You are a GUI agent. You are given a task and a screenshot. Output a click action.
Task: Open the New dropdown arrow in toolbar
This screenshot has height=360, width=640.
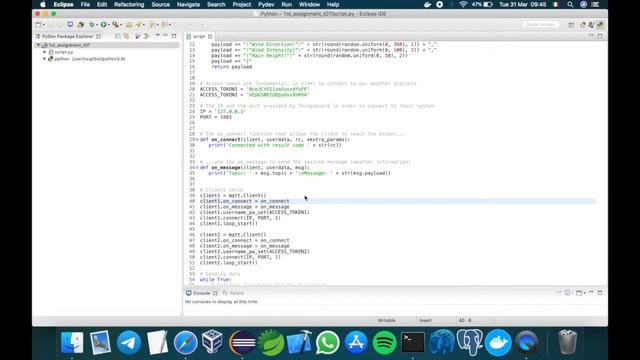(x=43, y=25)
